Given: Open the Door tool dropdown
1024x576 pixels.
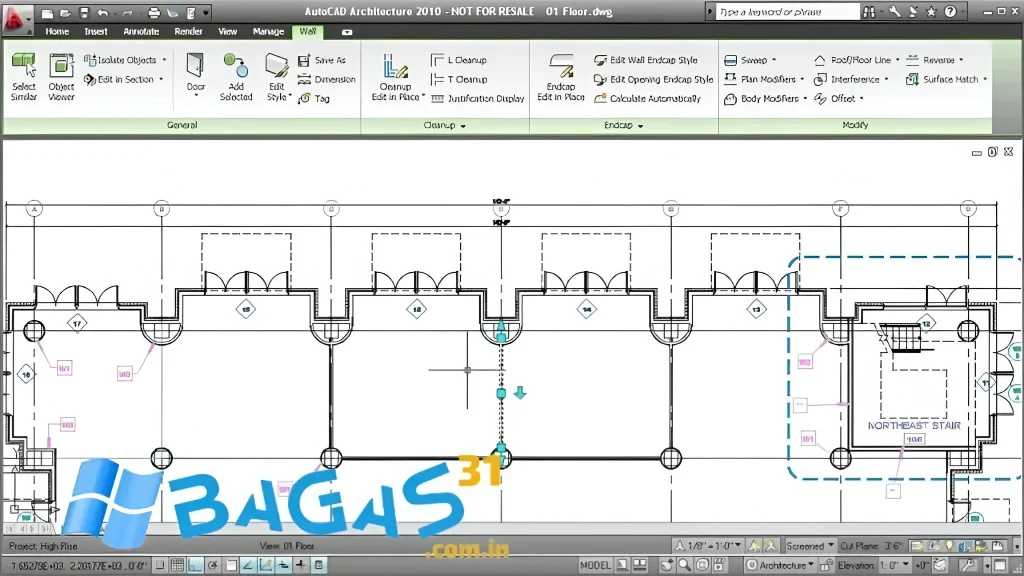Looking at the screenshot, I should 196,96.
